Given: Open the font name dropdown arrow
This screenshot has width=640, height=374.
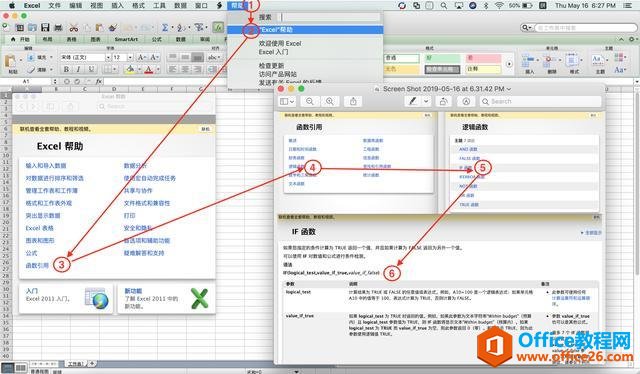Looking at the screenshot, I should click(108, 58).
